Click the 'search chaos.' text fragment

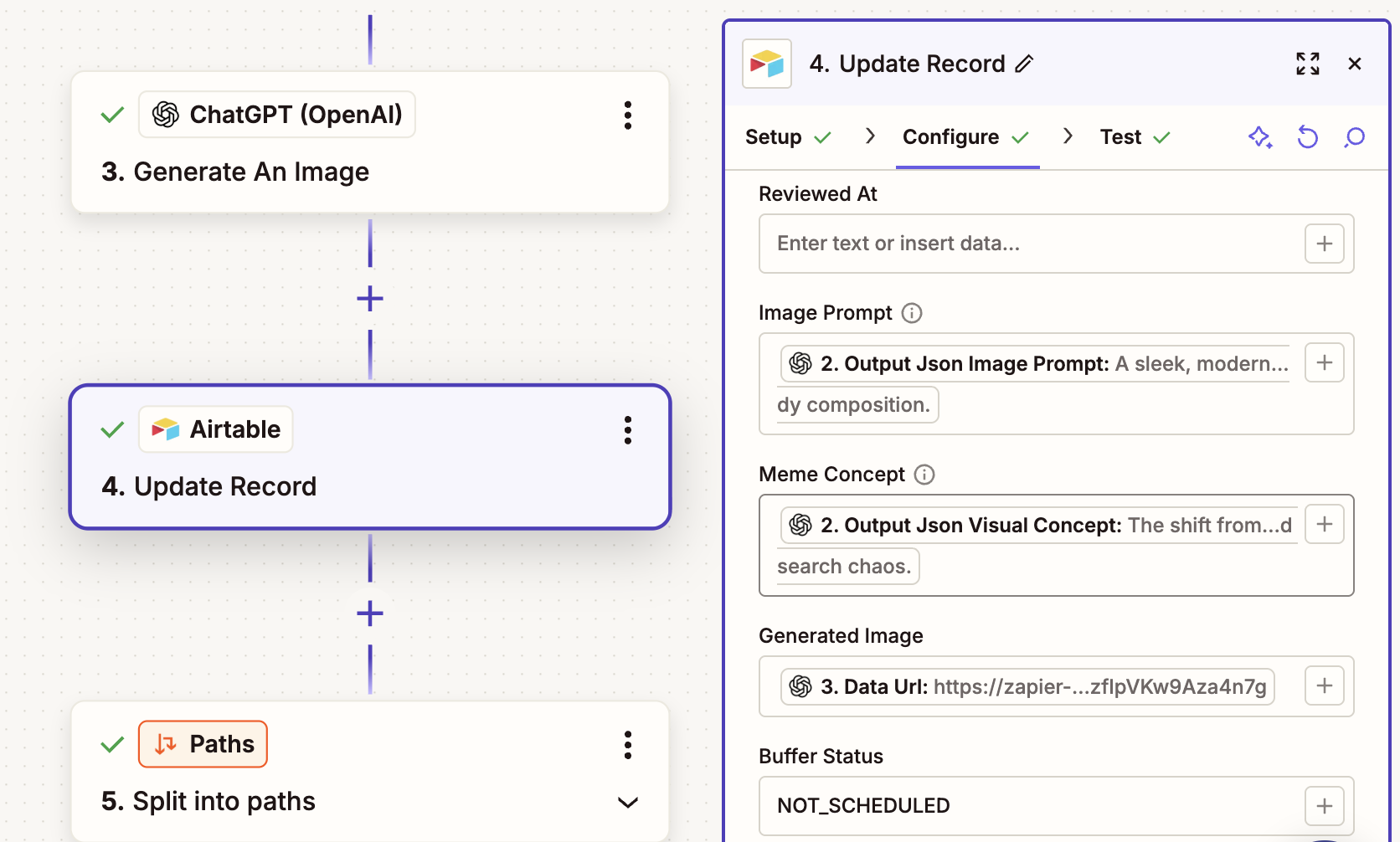point(844,567)
